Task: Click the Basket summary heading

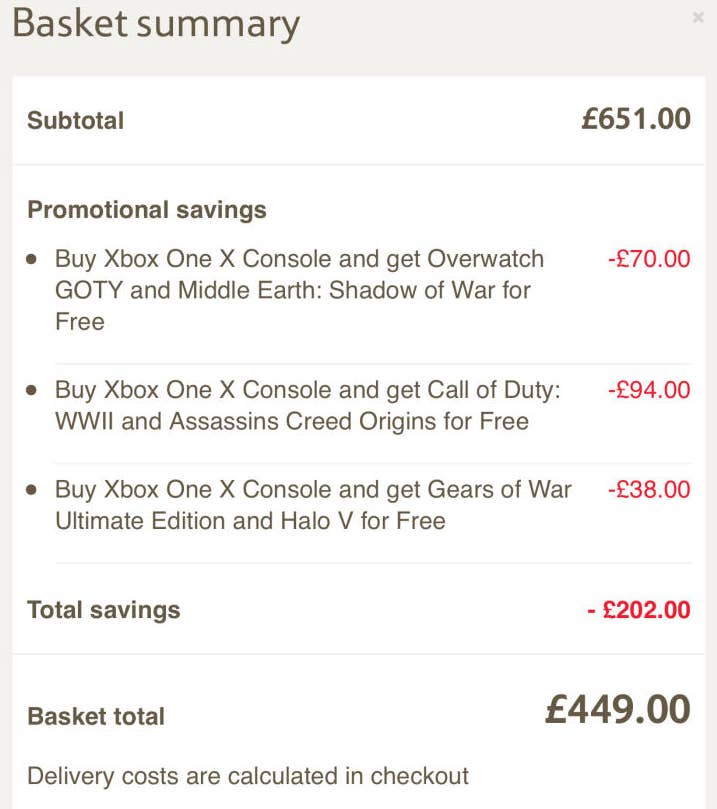Action: [x=155, y=23]
